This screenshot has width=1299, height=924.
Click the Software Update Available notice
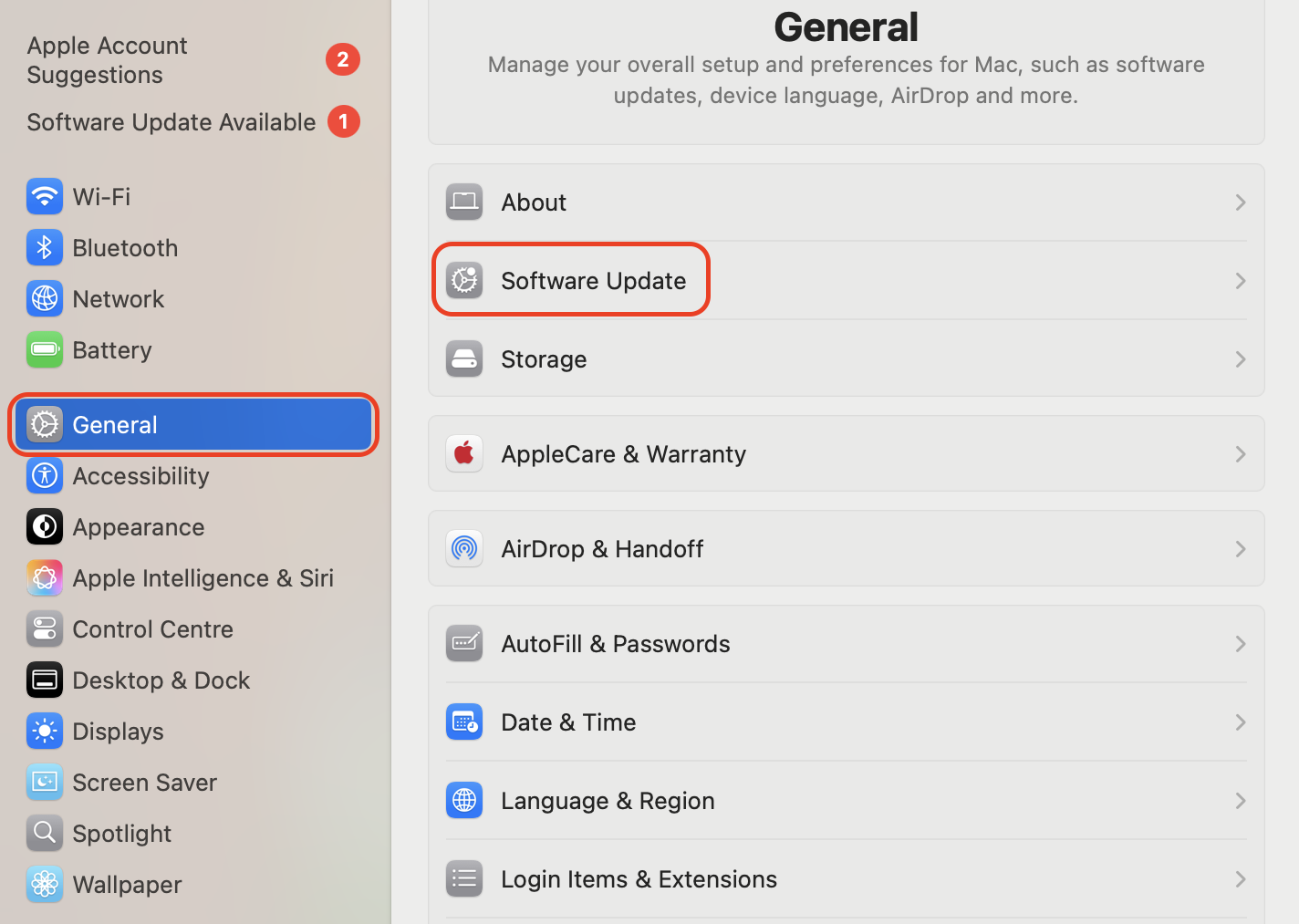coord(171,121)
